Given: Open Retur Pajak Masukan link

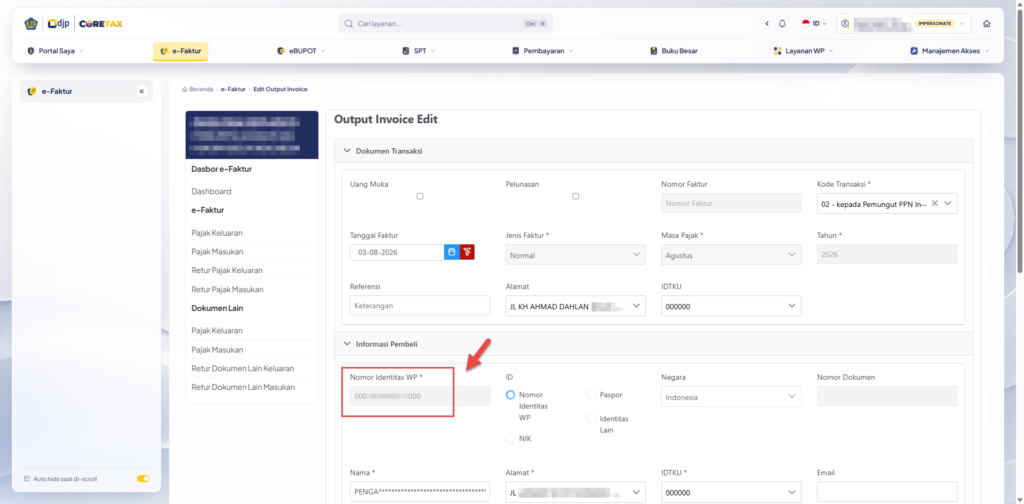Looking at the screenshot, I should [227, 289].
